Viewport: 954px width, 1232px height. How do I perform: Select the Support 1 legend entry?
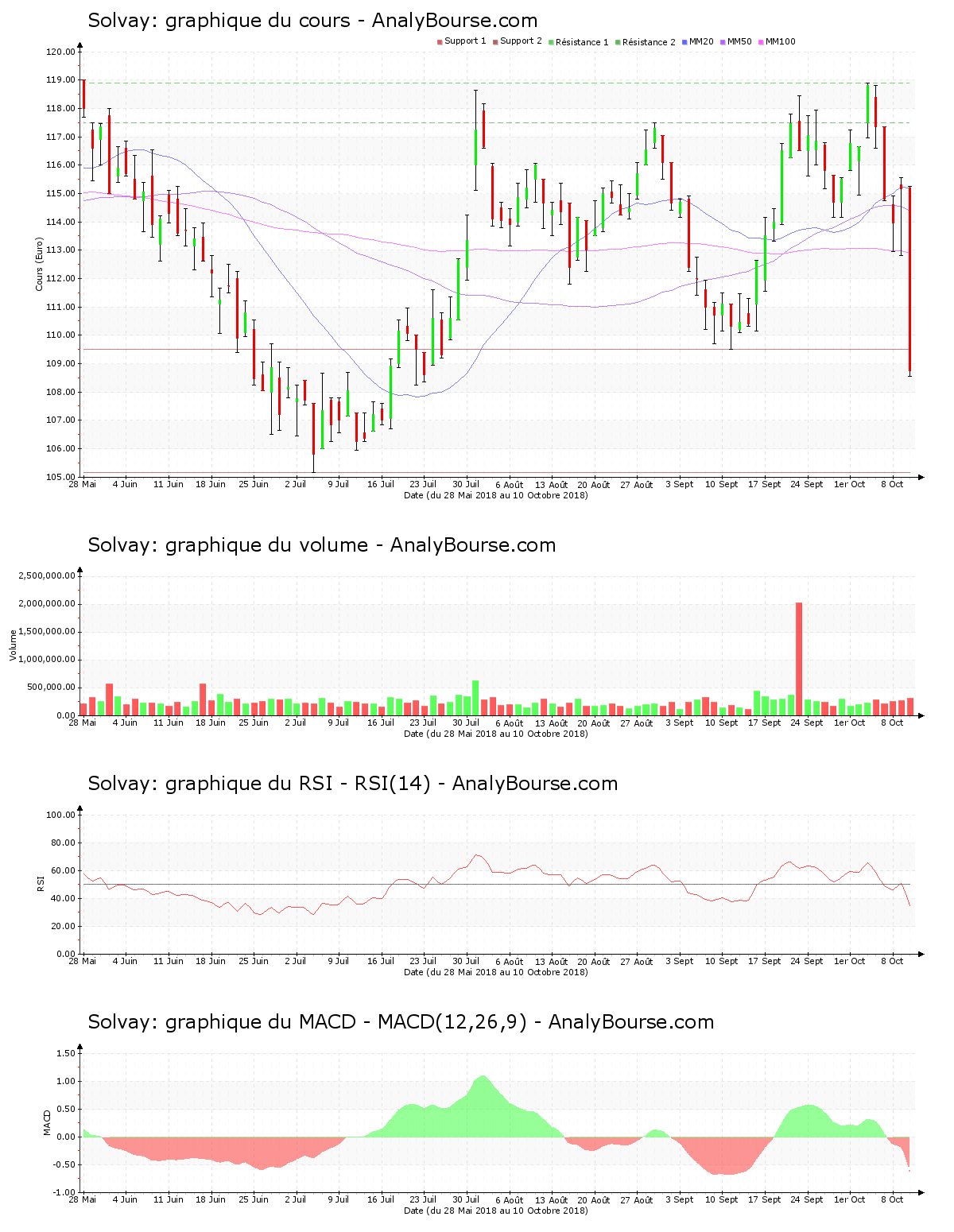(x=462, y=41)
